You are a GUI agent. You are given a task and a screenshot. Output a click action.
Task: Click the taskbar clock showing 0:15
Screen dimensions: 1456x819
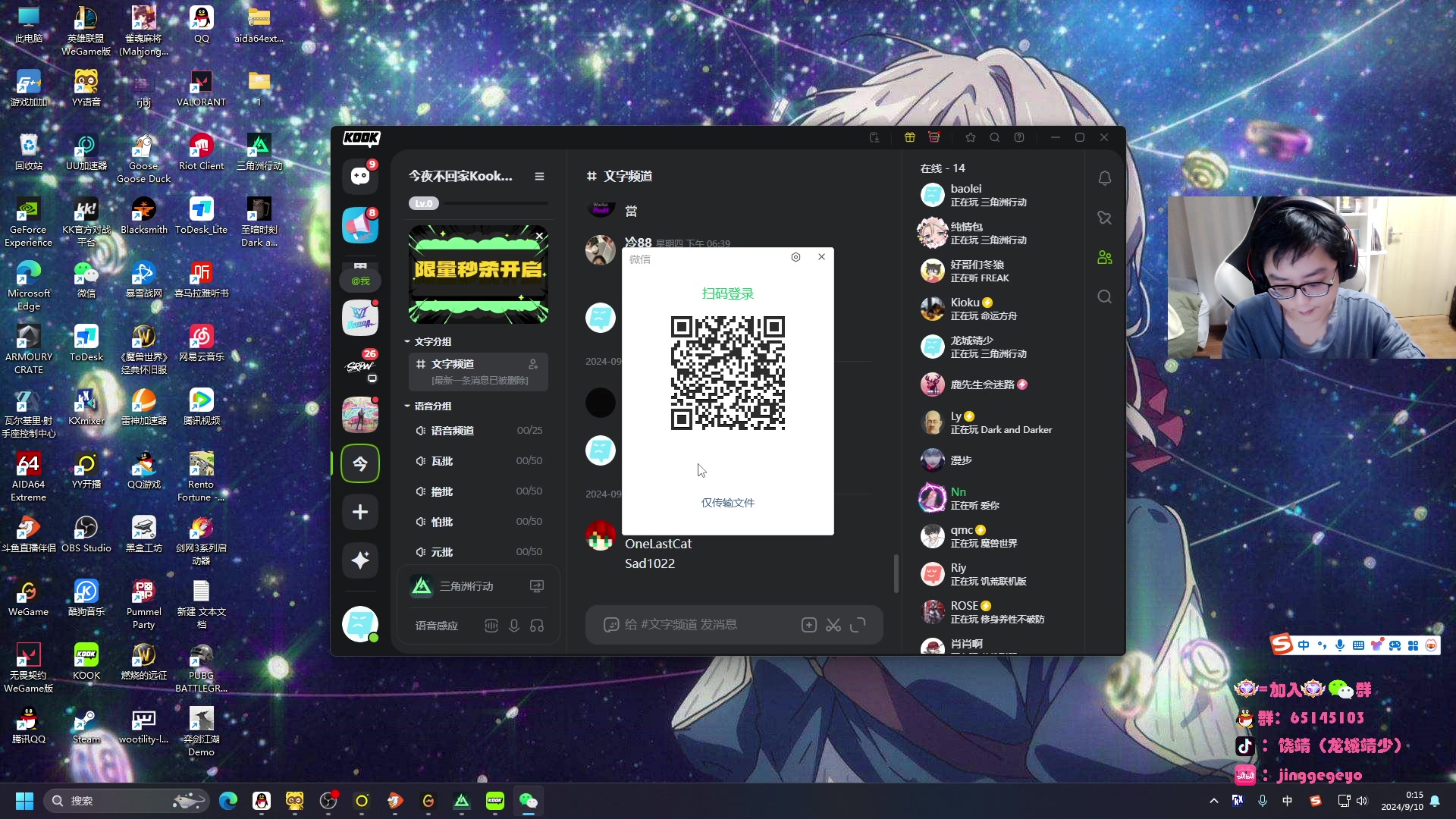1402,801
